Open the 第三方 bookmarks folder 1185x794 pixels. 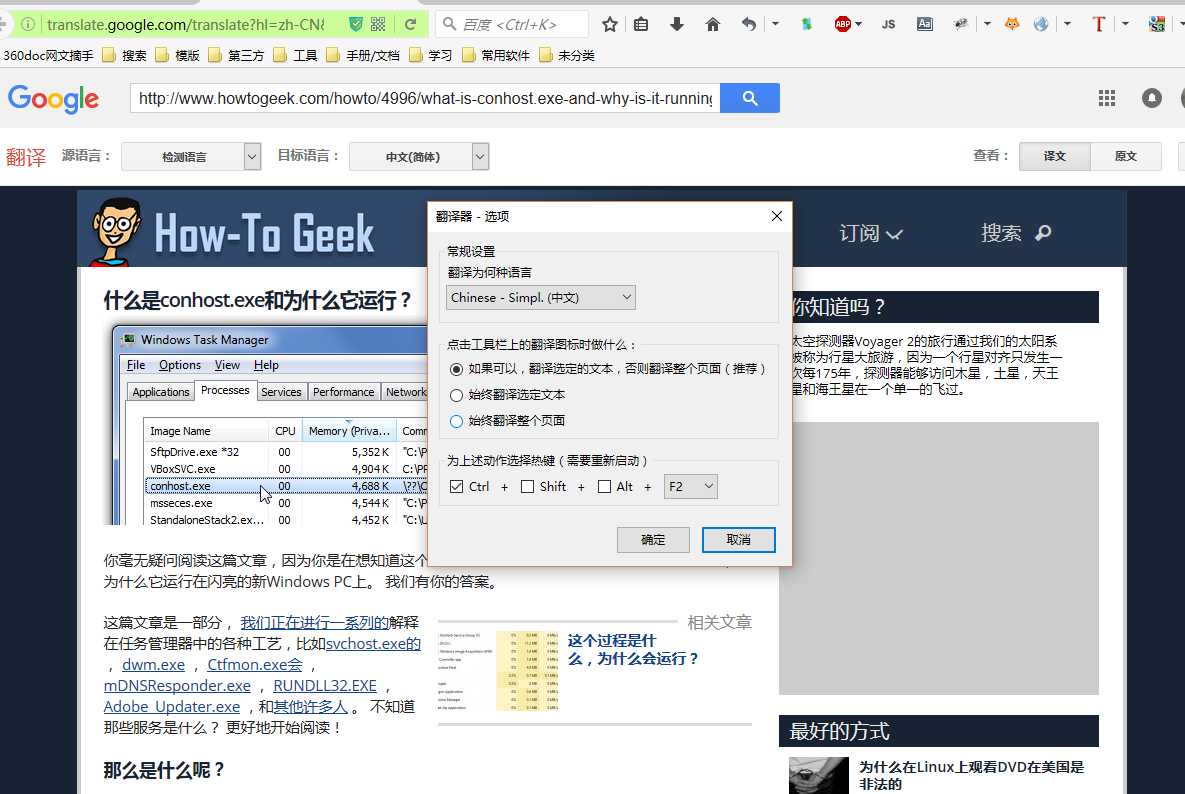[237, 55]
